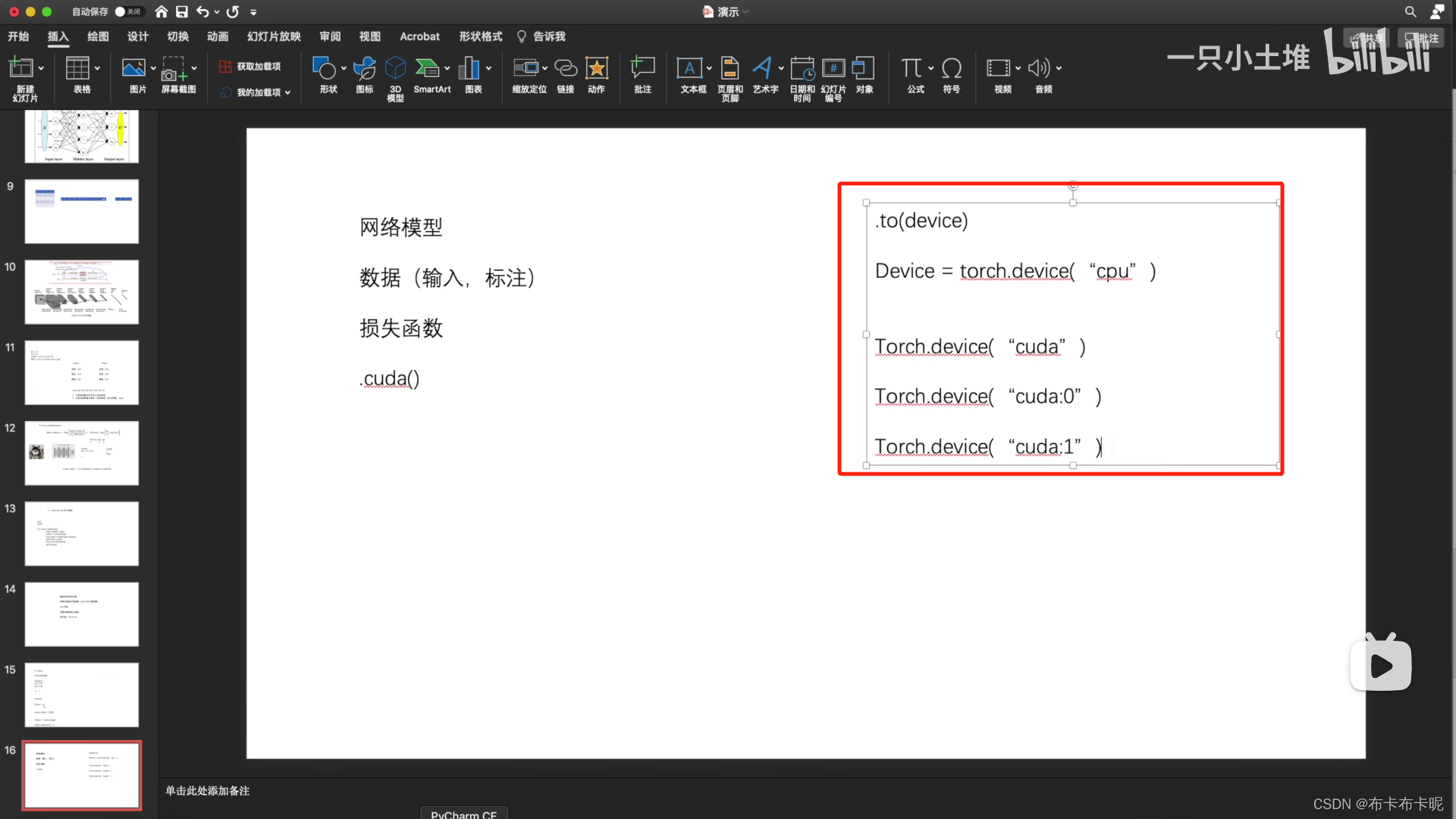Expand the Equation dropdown arrow

930,68
